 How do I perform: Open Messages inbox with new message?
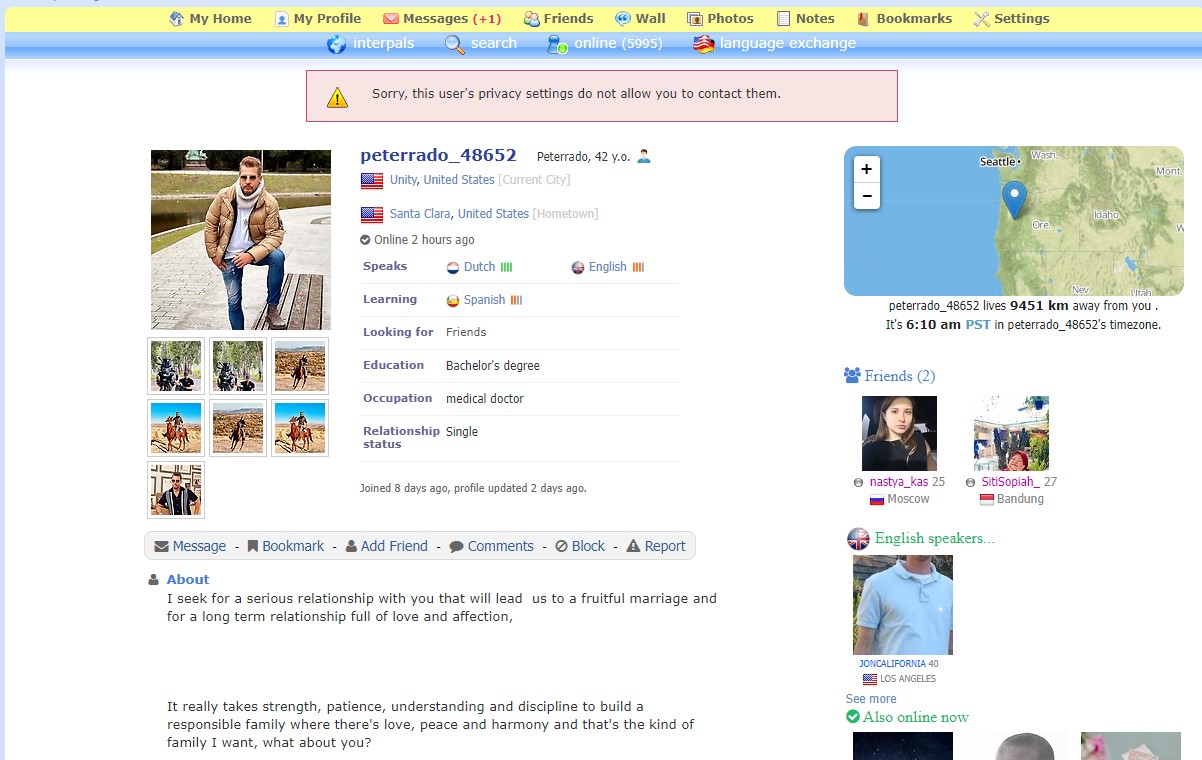coord(442,18)
